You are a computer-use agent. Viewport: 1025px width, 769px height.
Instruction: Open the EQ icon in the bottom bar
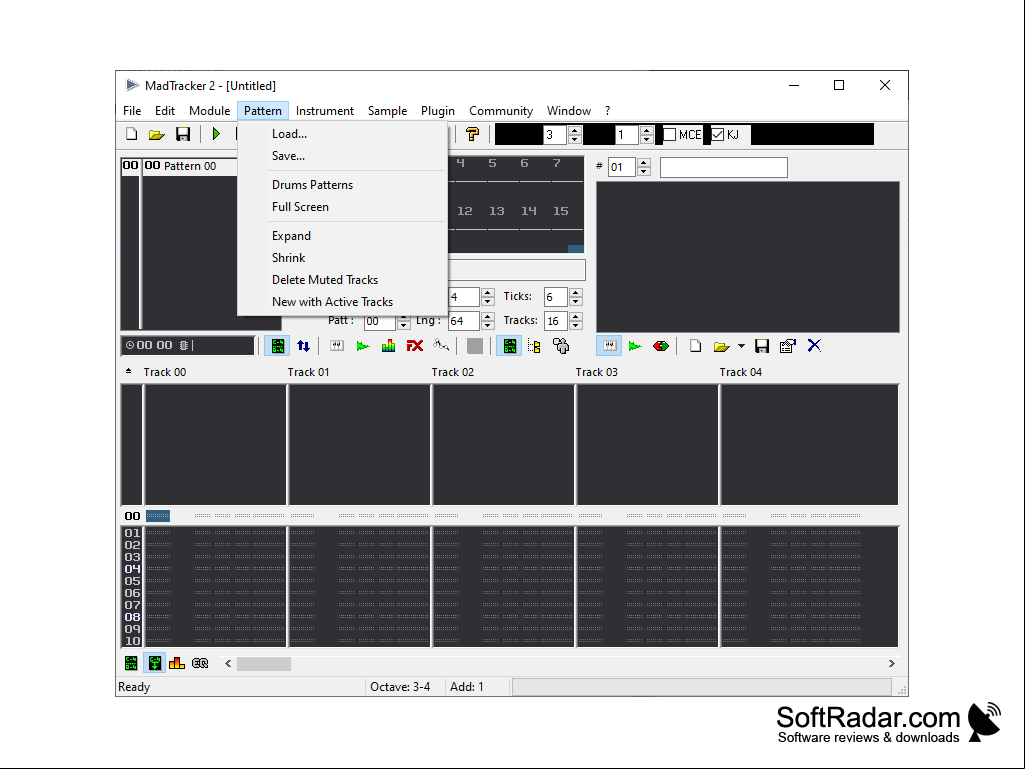tap(200, 663)
